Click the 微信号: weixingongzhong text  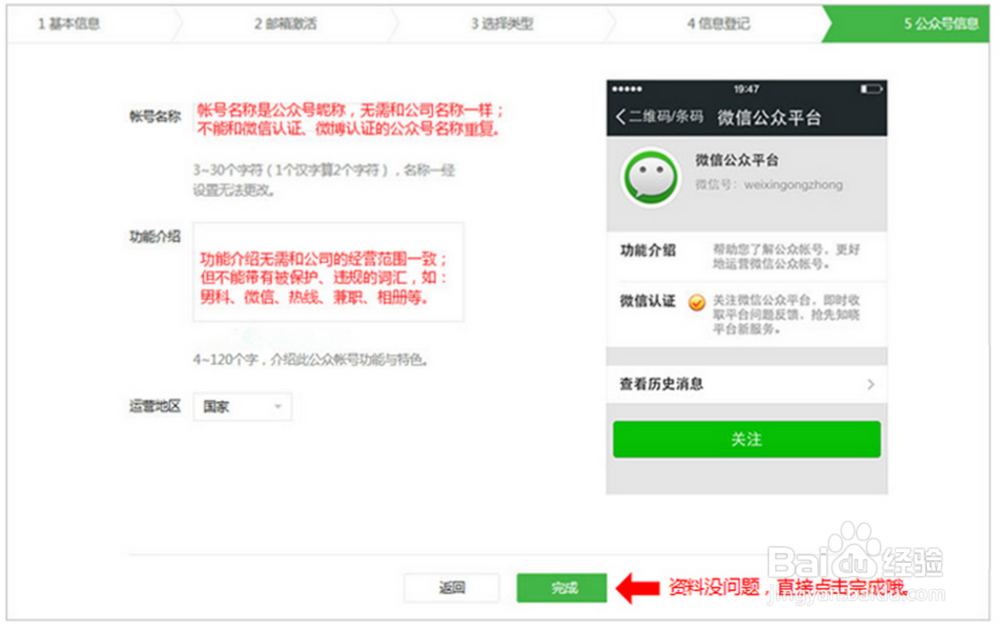click(768, 185)
